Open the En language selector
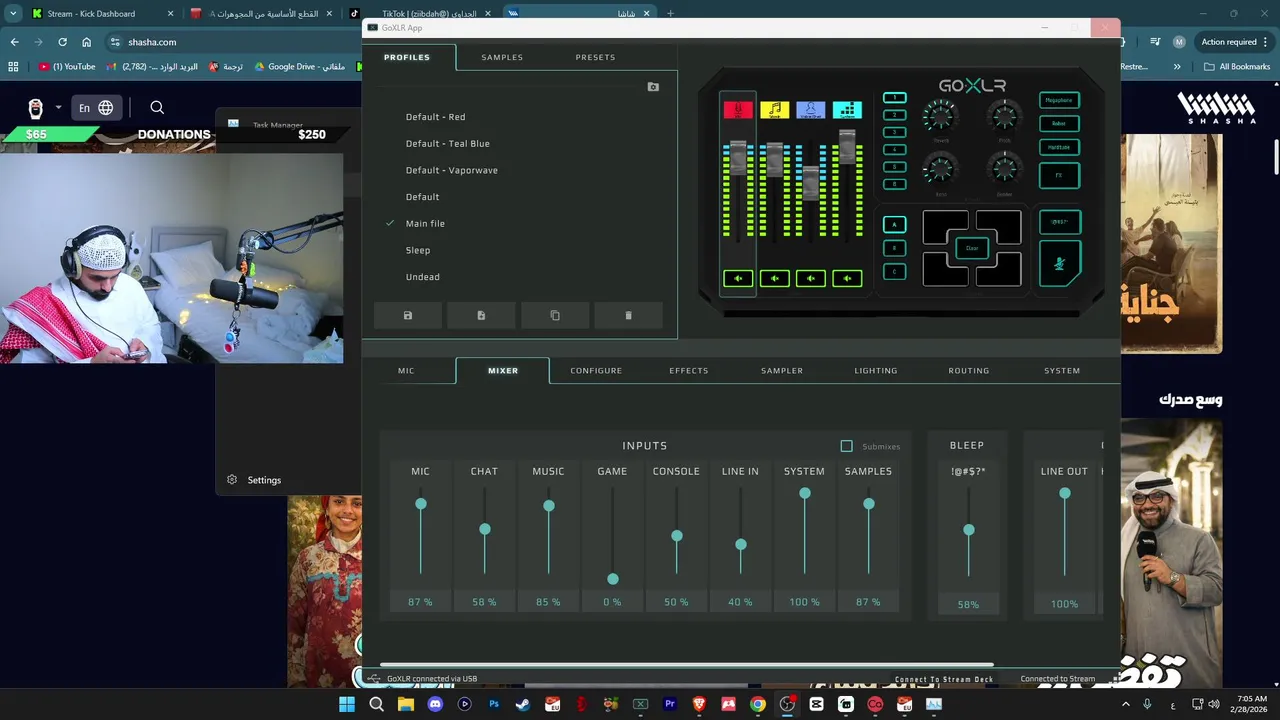The width and height of the screenshot is (1280, 720). (x=96, y=107)
